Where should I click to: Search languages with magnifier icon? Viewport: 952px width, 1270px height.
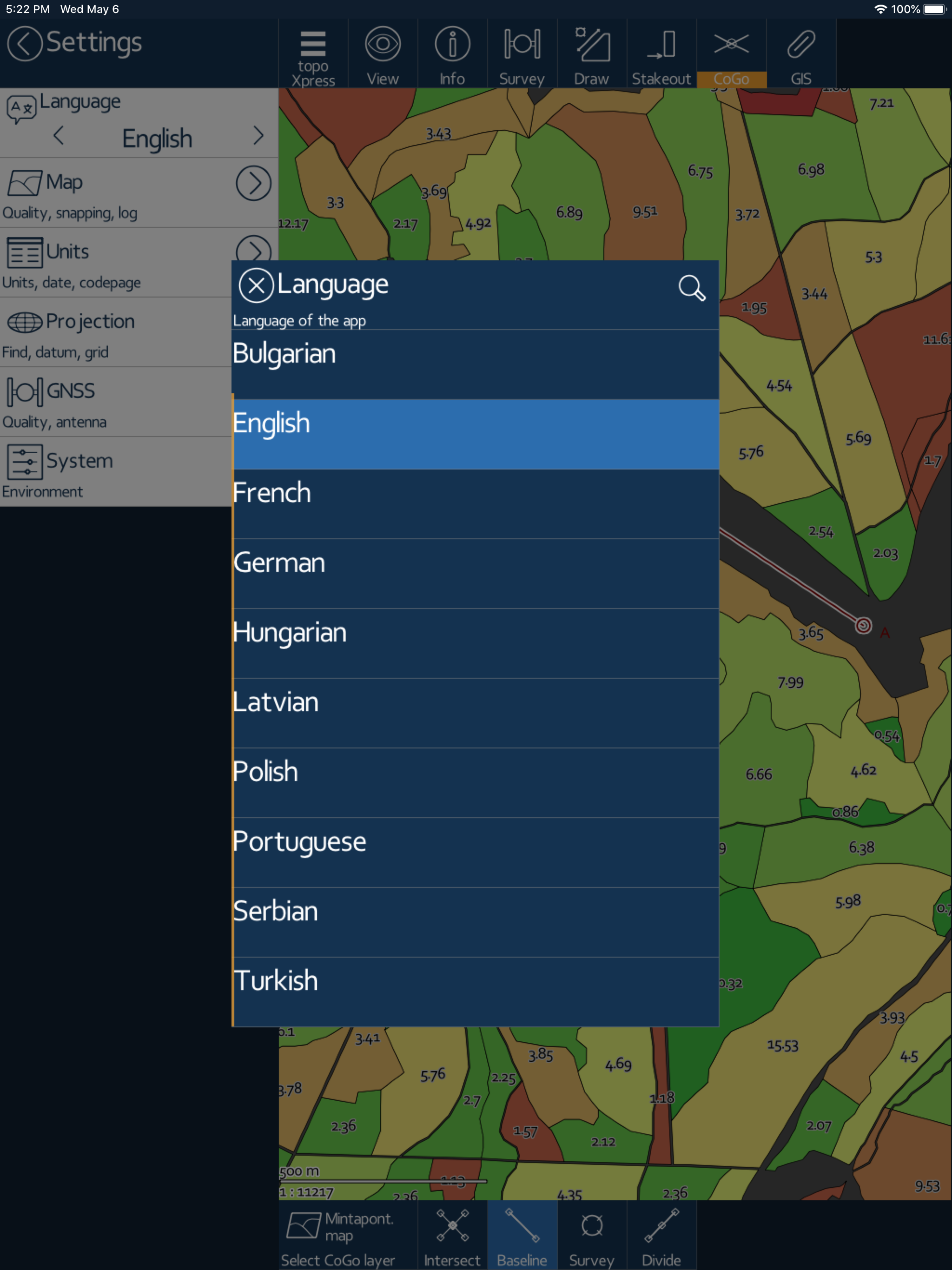point(691,288)
